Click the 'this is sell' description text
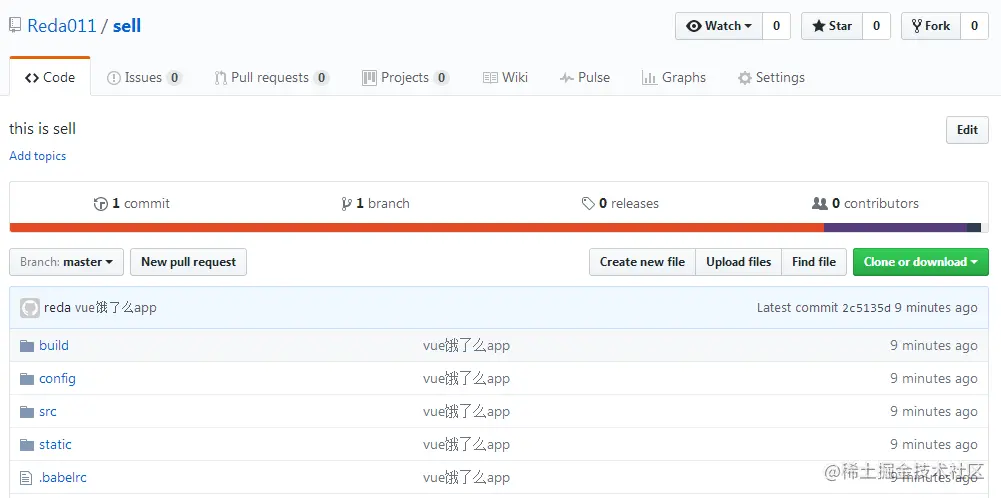 (x=43, y=129)
